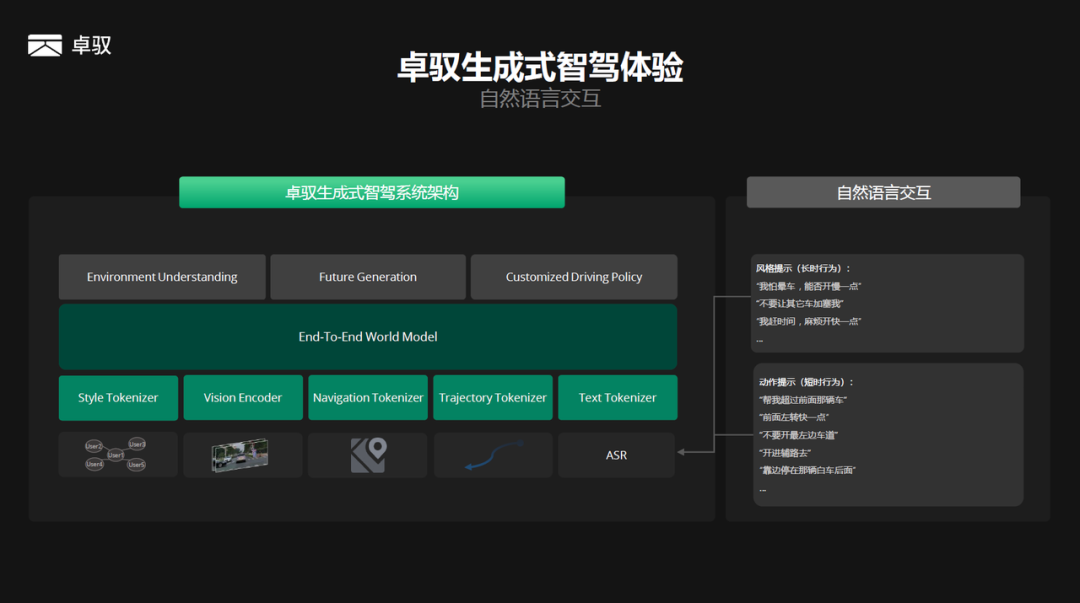The height and width of the screenshot is (603, 1080).
Task: Click the End-To-End World Model block
Action: pos(368,337)
